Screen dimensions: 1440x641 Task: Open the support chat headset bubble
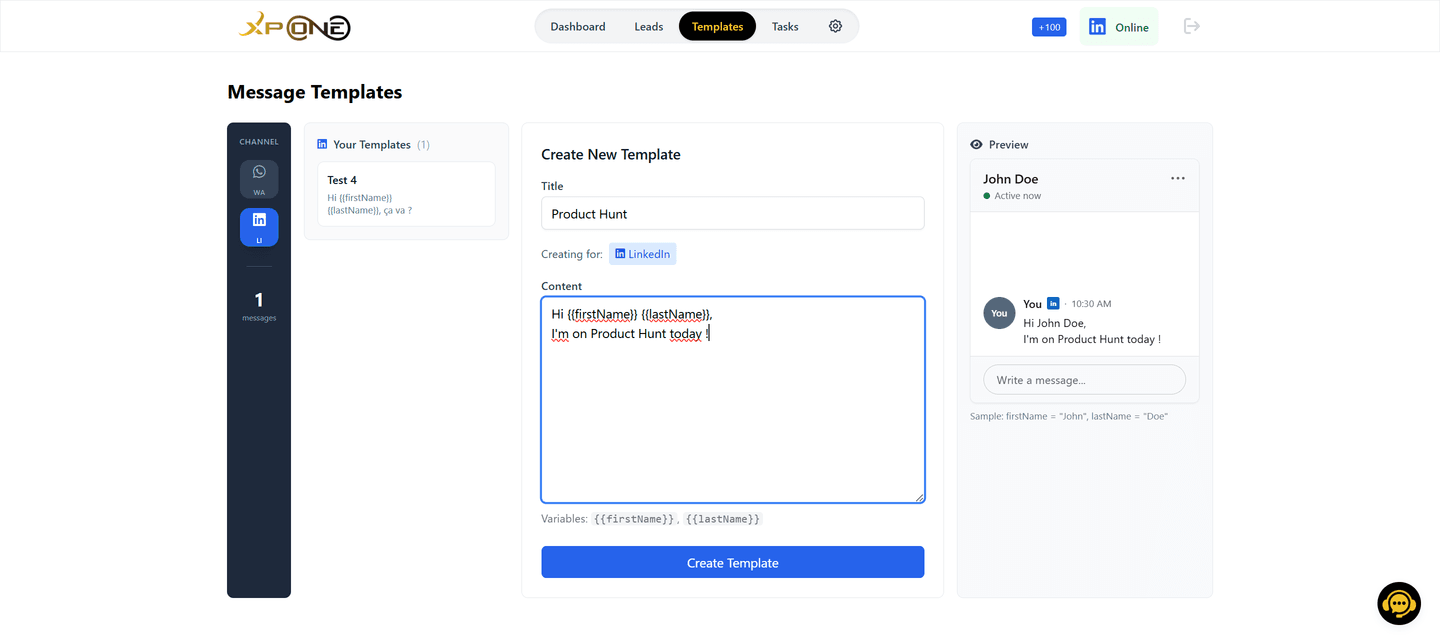coord(1399,604)
